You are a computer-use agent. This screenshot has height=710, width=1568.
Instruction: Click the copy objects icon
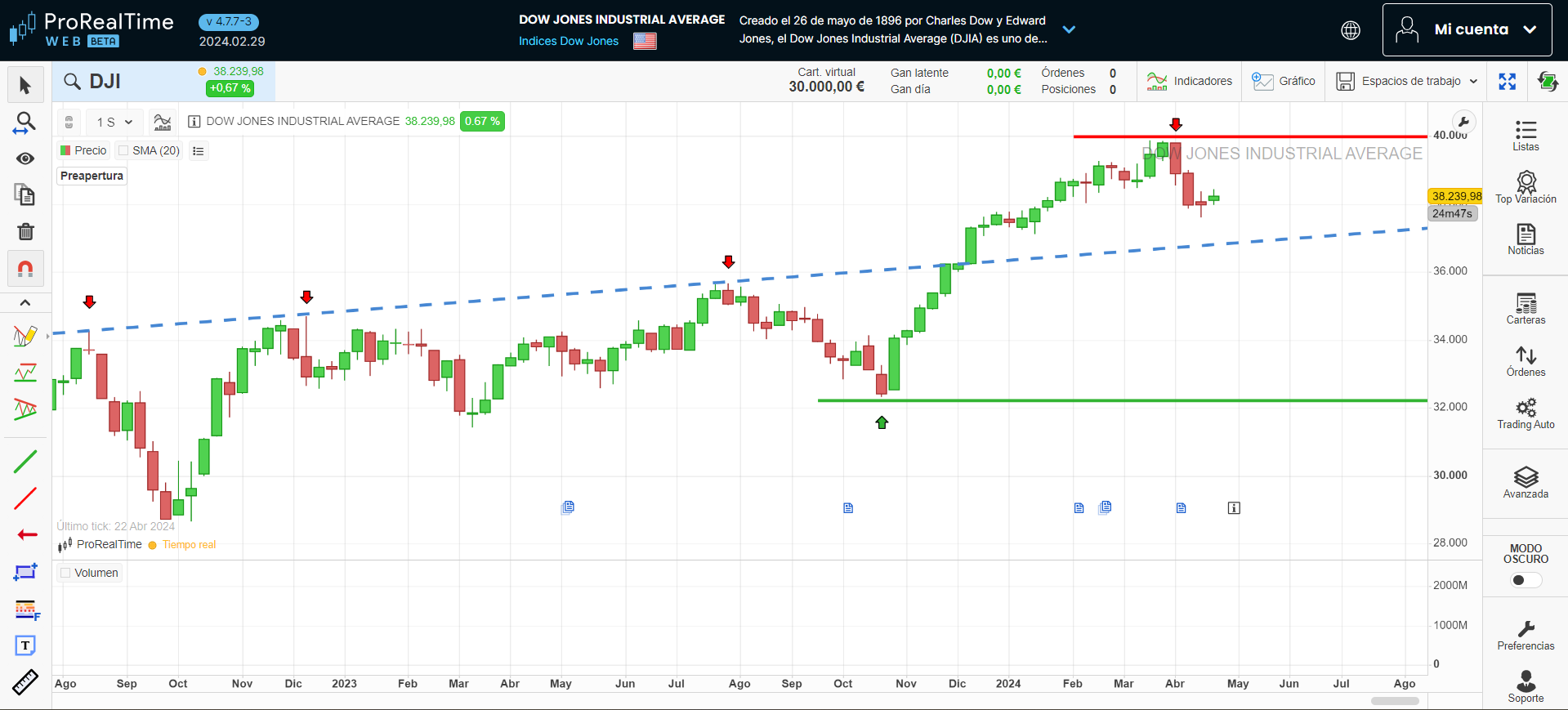(25, 194)
